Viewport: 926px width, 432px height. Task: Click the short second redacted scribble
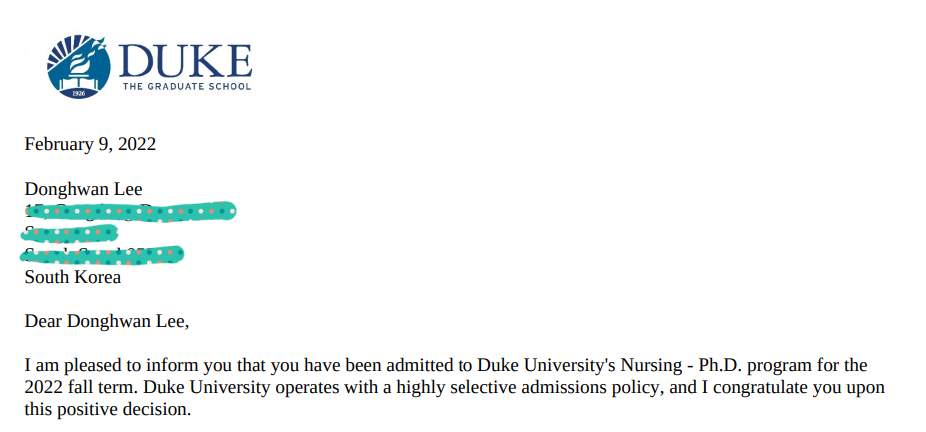69,233
